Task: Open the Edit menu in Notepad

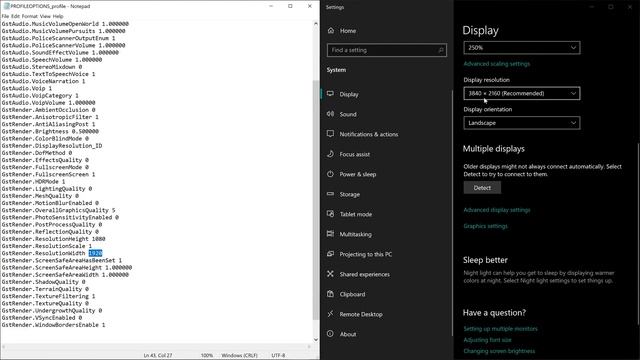Action: pyautogui.click(x=16, y=16)
